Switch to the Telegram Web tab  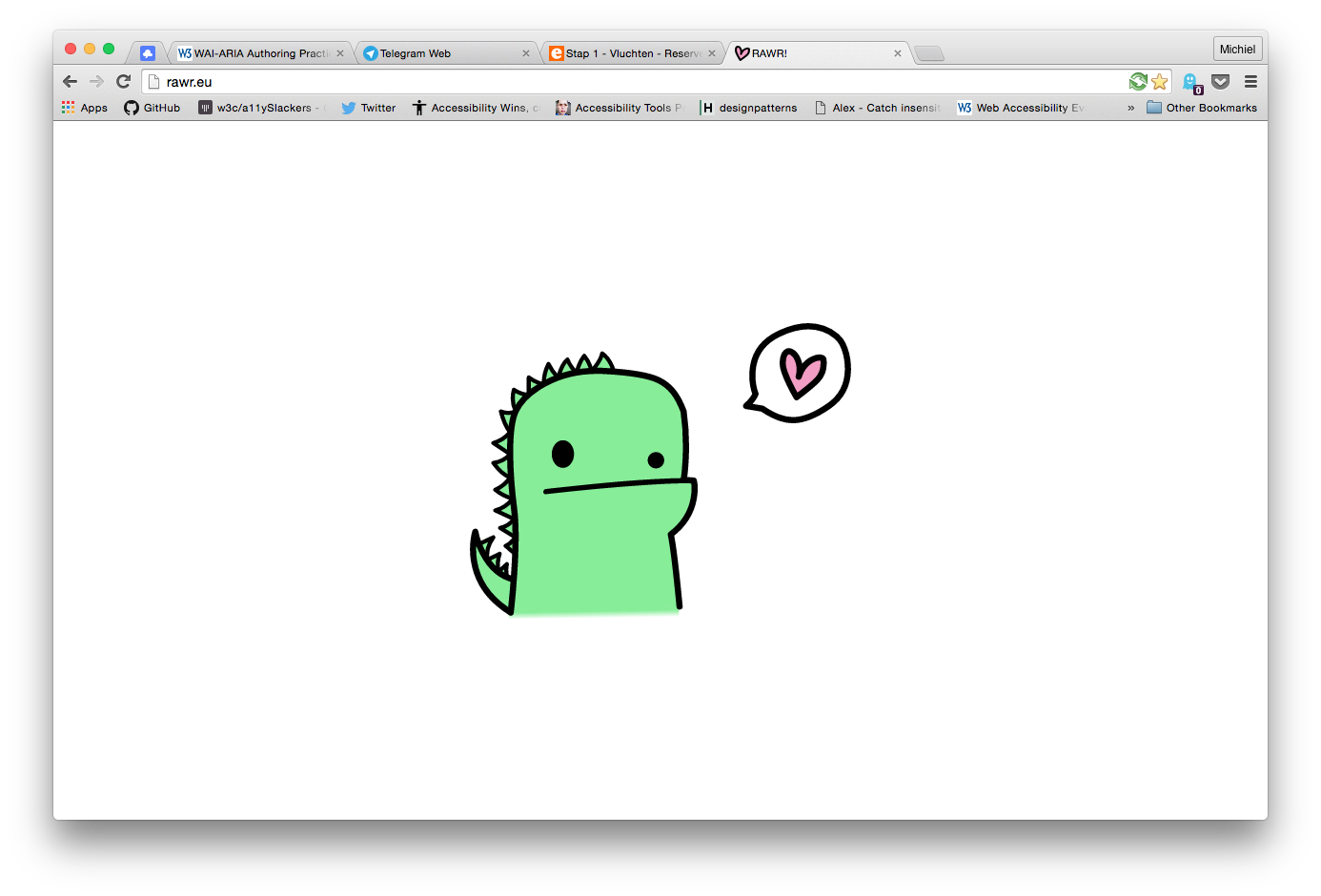click(443, 53)
